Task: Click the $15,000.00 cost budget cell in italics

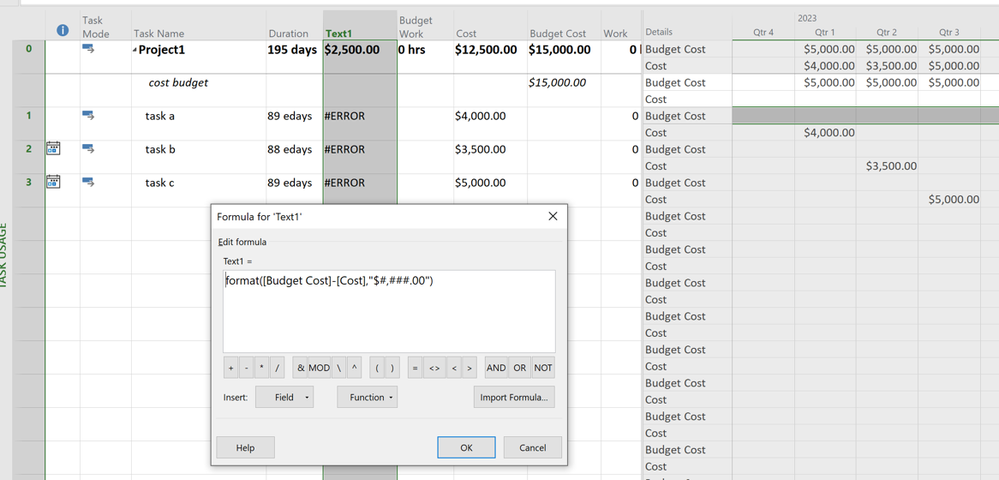Action: pyautogui.click(x=564, y=91)
